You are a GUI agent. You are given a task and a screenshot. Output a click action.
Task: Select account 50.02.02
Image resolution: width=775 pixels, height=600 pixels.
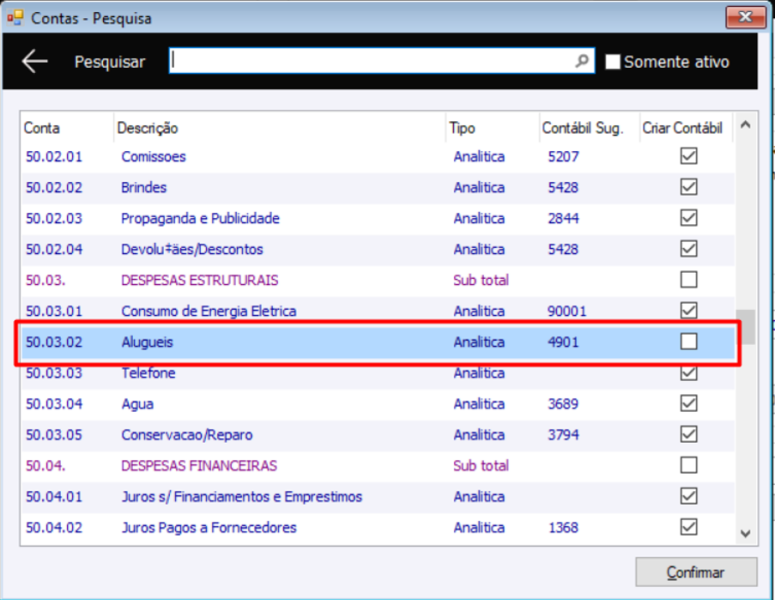tap(54, 187)
